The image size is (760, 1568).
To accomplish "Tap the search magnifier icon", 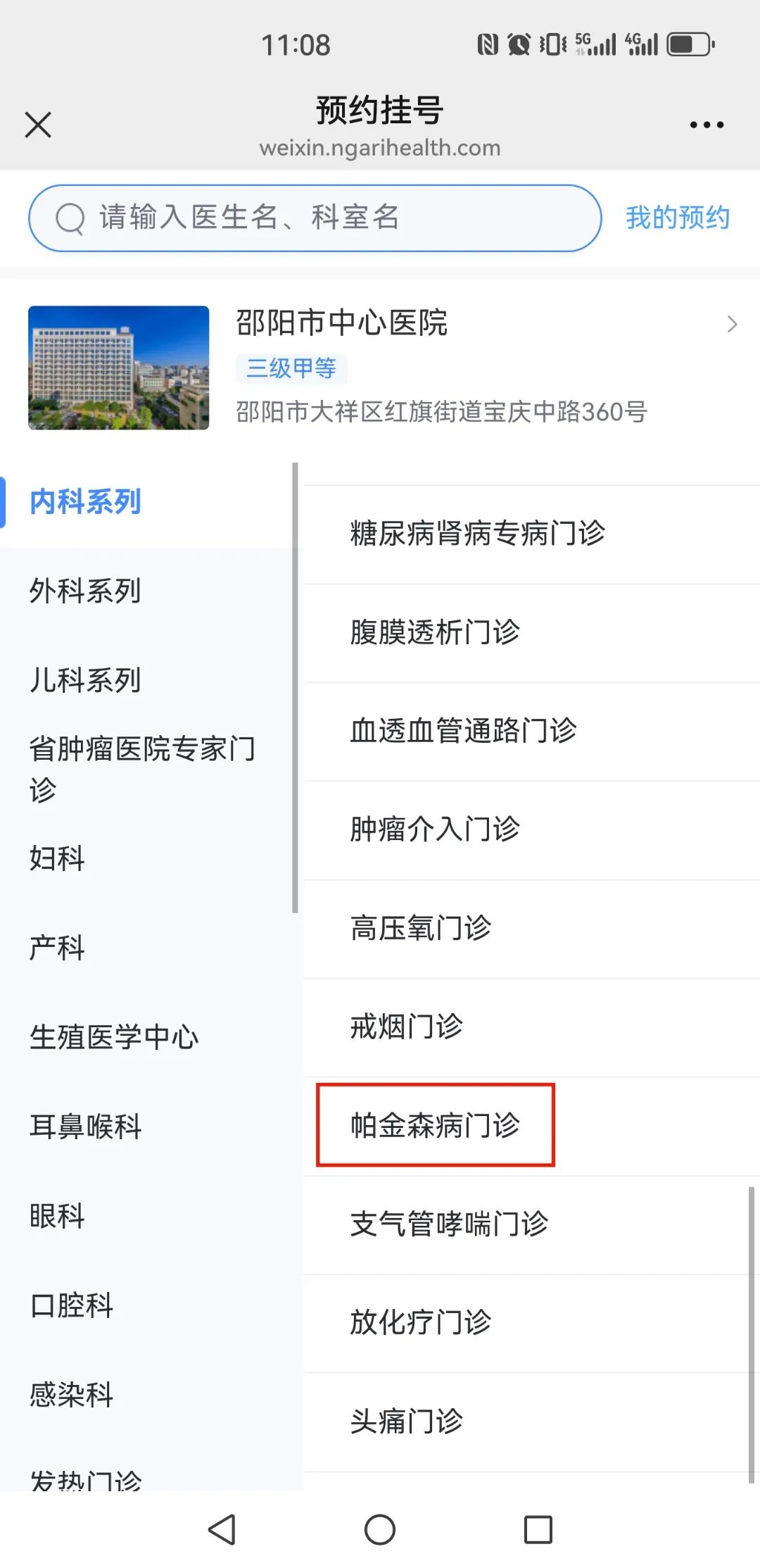I will (70, 218).
